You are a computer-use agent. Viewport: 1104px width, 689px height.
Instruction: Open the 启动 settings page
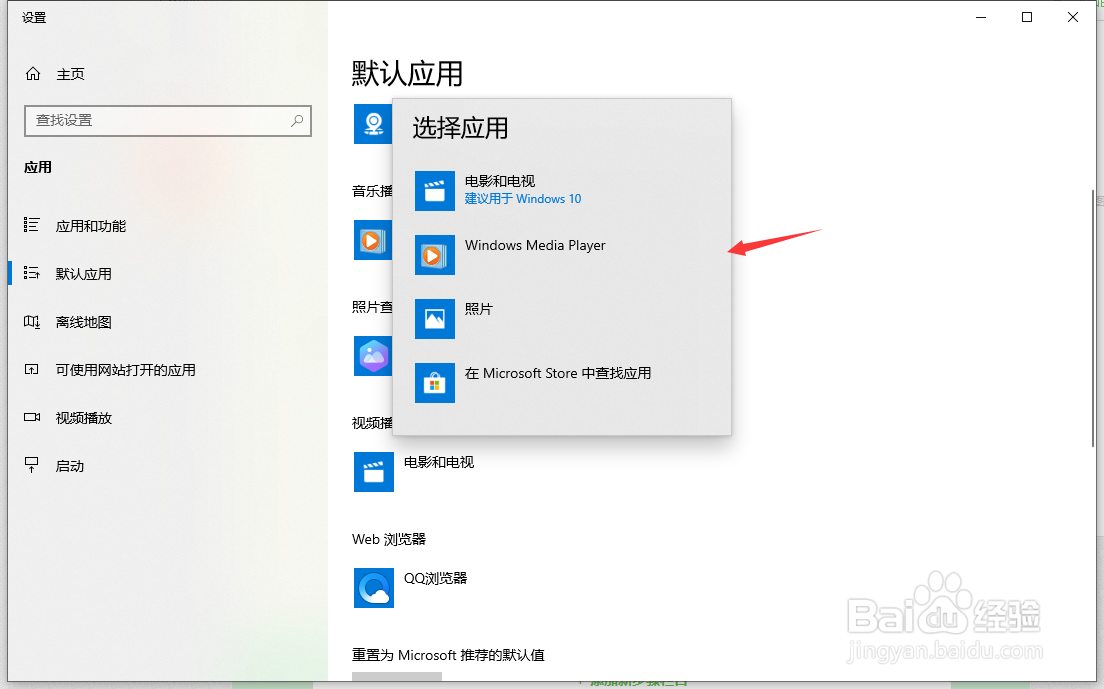click(67, 464)
